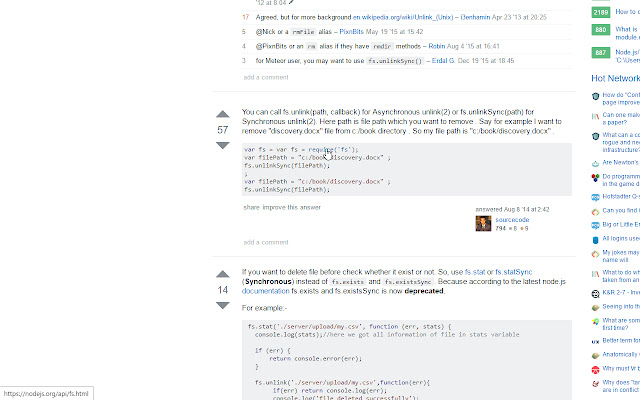This screenshot has width=640, height=400.
Task: Open the sourcecode username link
Action: (x=514, y=219)
